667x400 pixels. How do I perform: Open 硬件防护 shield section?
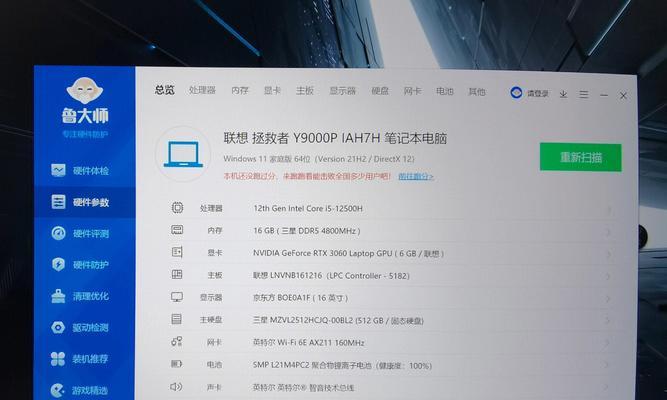coord(80,265)
